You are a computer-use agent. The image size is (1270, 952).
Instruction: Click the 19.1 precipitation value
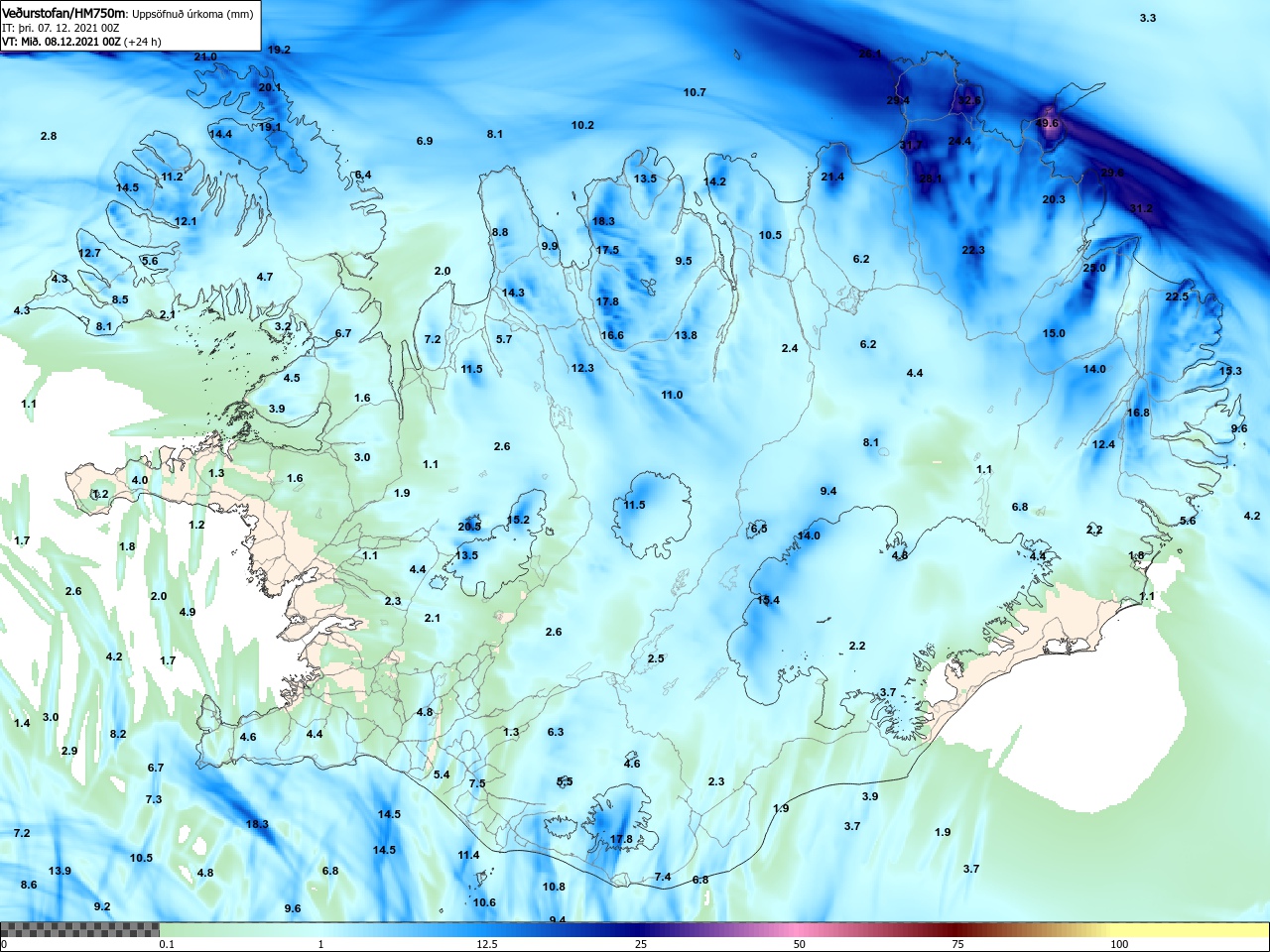point(270,127)
